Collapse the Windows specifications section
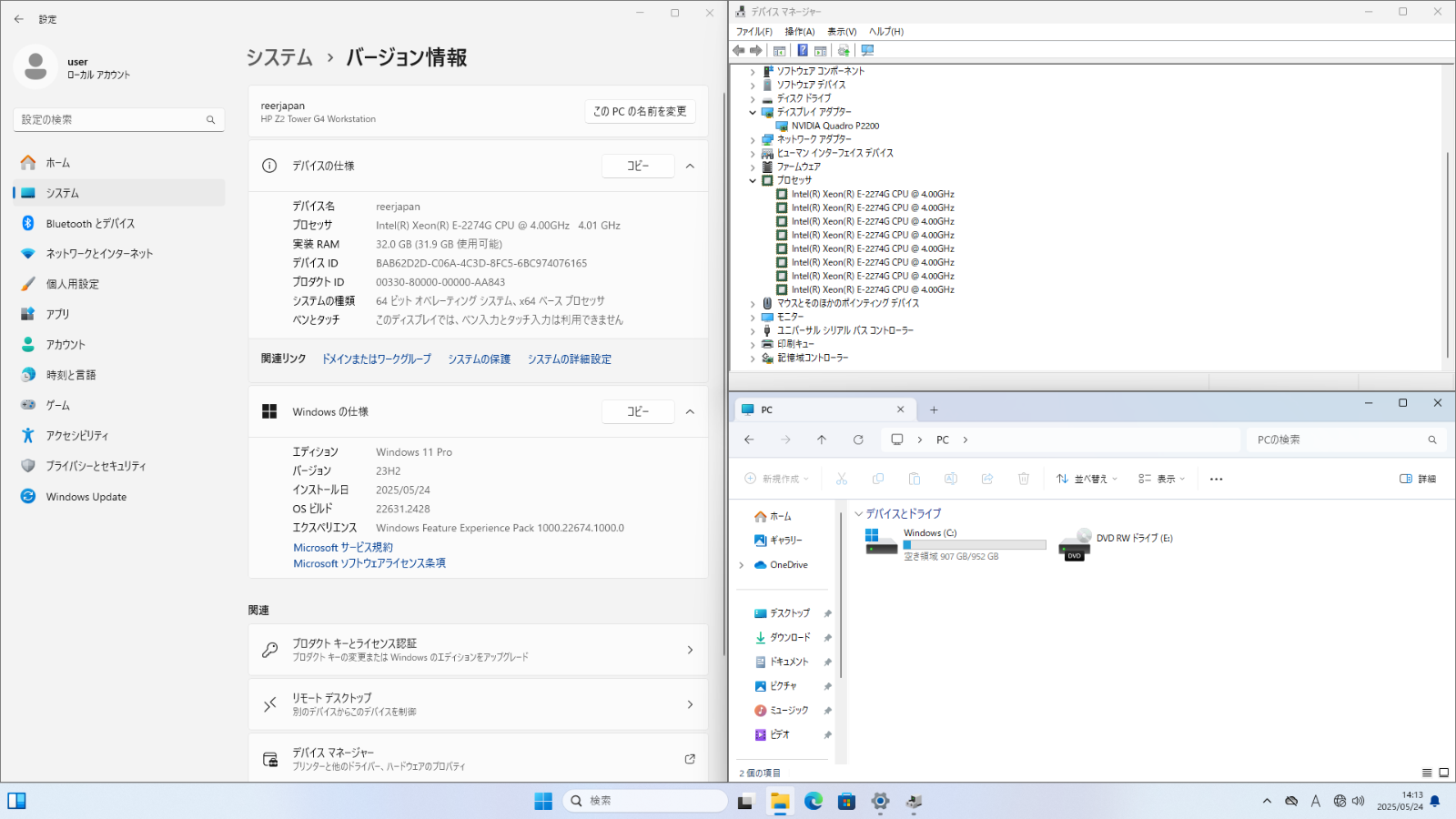1456x819 pixels. (x=690, y=411)
